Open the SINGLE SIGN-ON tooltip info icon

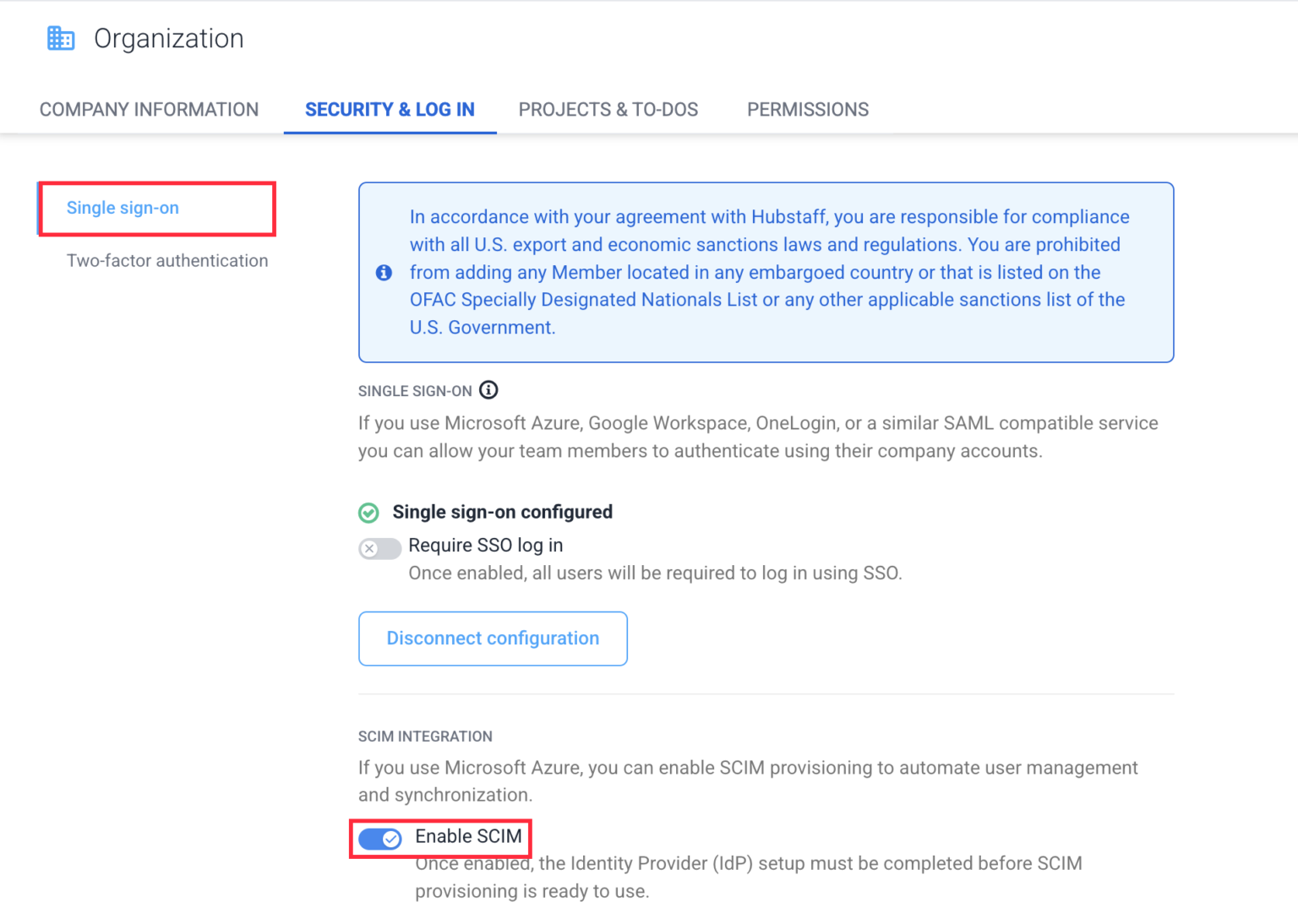click(488, 390)
